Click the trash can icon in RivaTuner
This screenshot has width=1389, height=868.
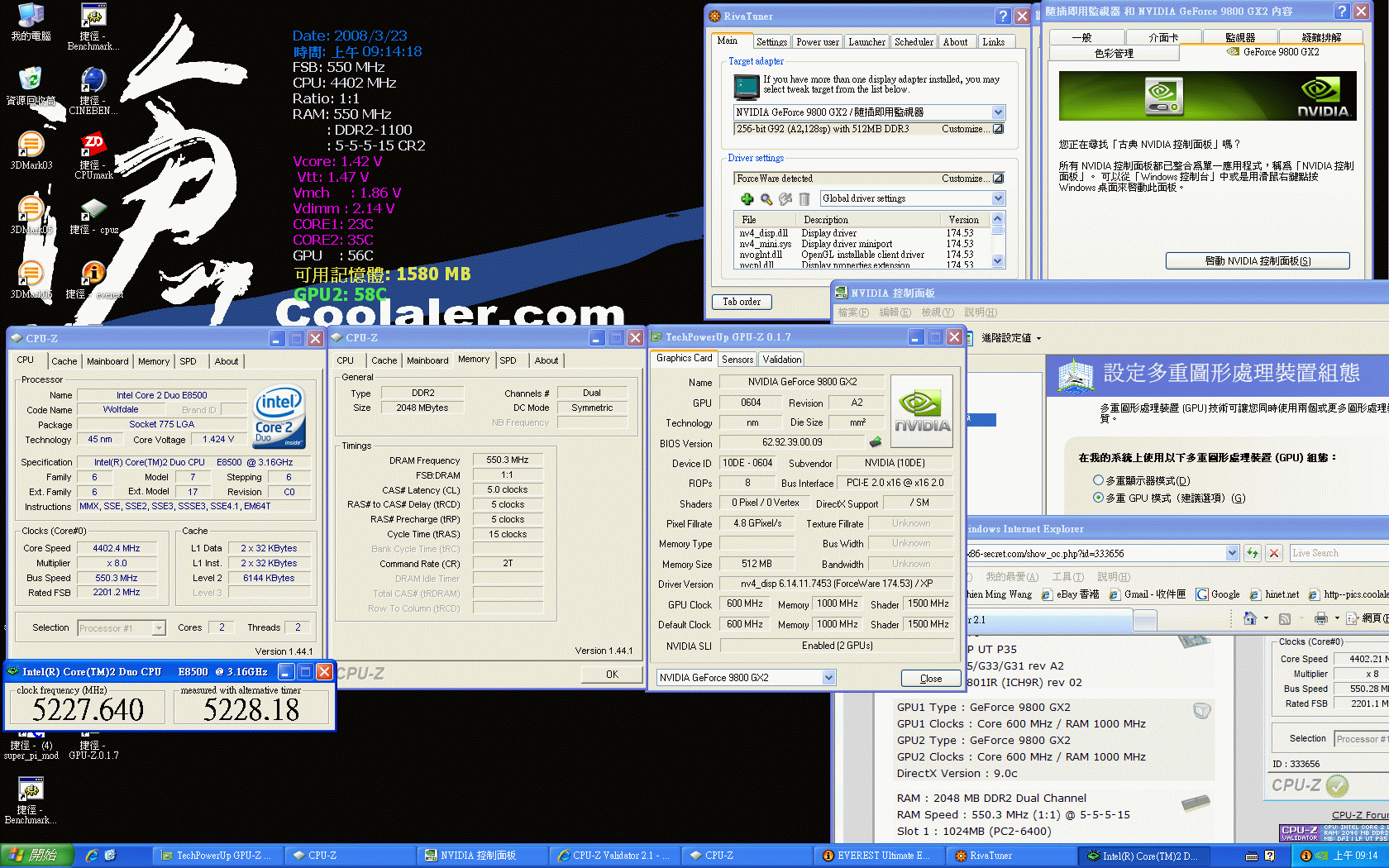804,198
